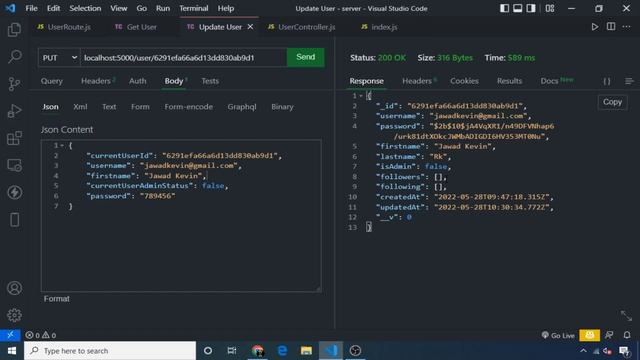Viewport: 640px width, 360px height.
Task: Open the Auth tab
Action: point(138,81)
